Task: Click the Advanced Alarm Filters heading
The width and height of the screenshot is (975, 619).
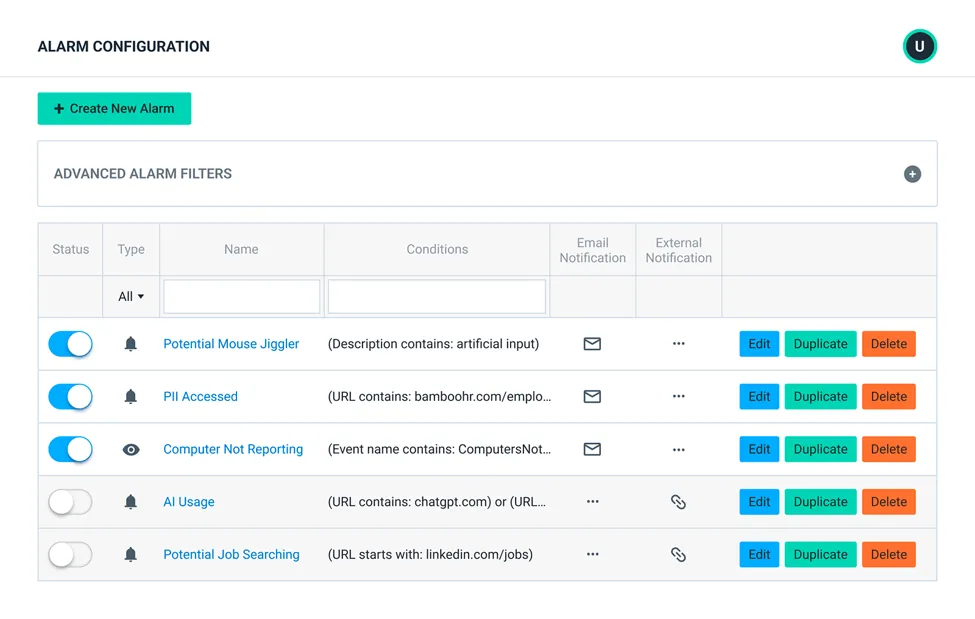Action: [x=142, y=174]
